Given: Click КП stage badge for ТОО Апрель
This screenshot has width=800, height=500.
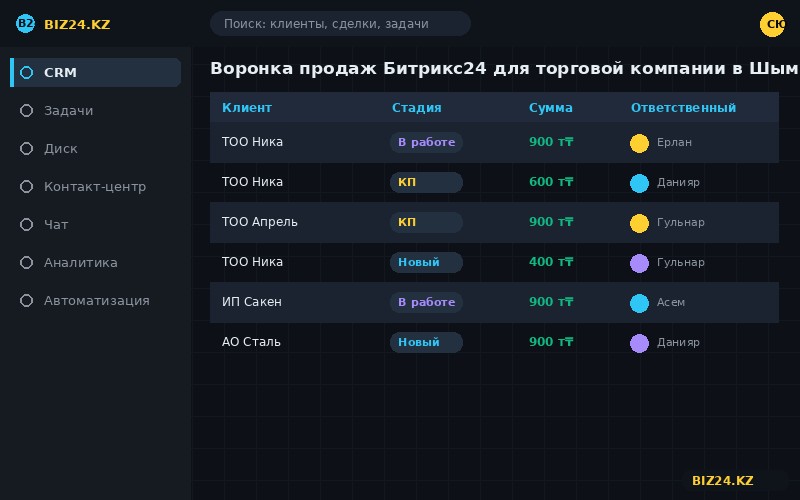Looking at the screenshot, I should click(x=427, y=222).
